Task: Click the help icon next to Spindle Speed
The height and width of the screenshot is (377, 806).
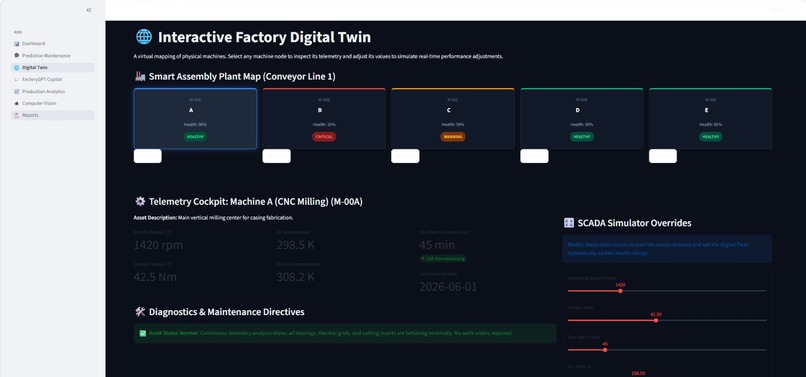Action: 169,232
